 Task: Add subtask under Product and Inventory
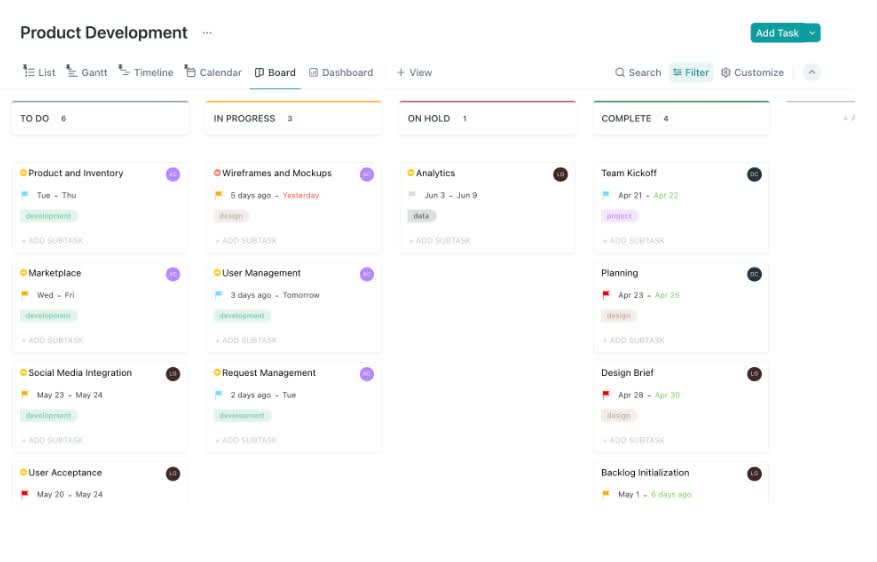(x=52, y=240)
